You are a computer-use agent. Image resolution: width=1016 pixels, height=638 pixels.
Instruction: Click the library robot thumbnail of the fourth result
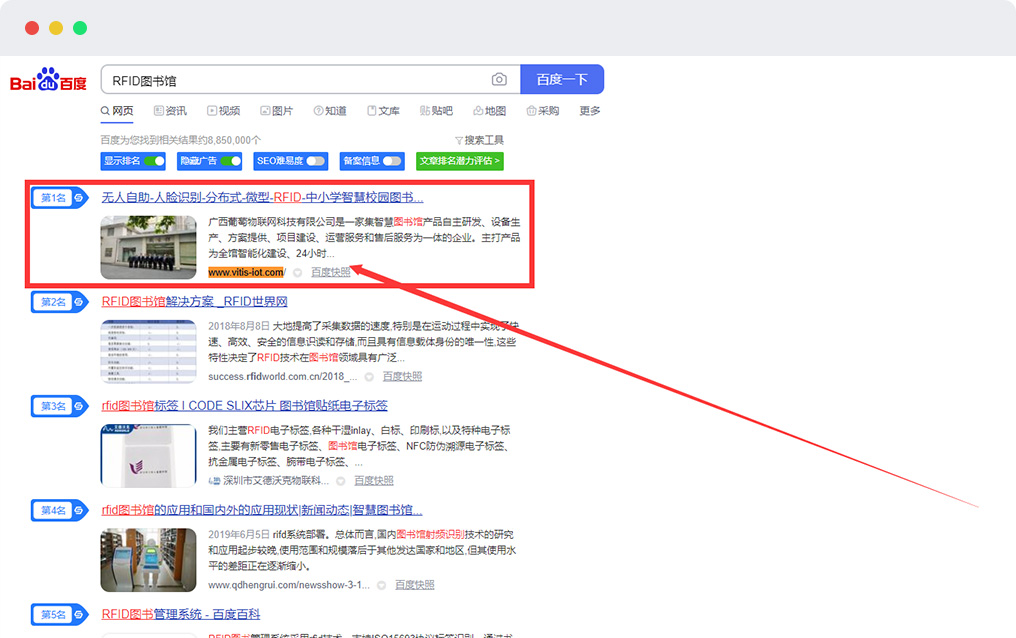coord(148,560)
